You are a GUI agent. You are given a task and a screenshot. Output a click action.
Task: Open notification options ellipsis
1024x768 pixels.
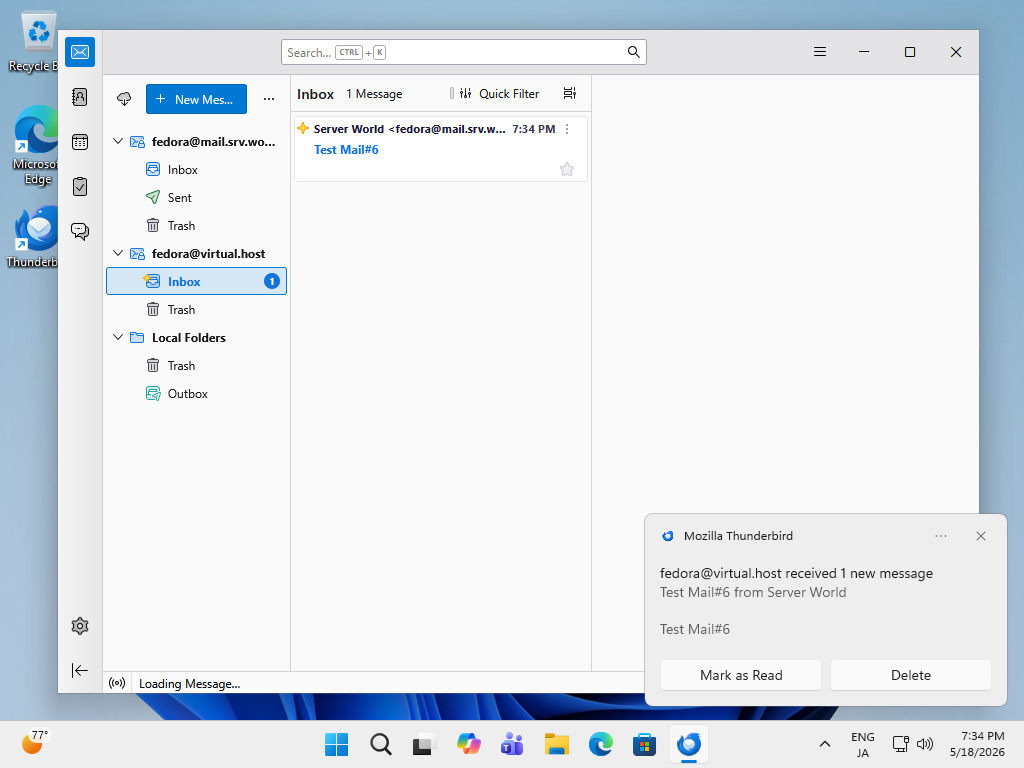[x=940, y=536]
